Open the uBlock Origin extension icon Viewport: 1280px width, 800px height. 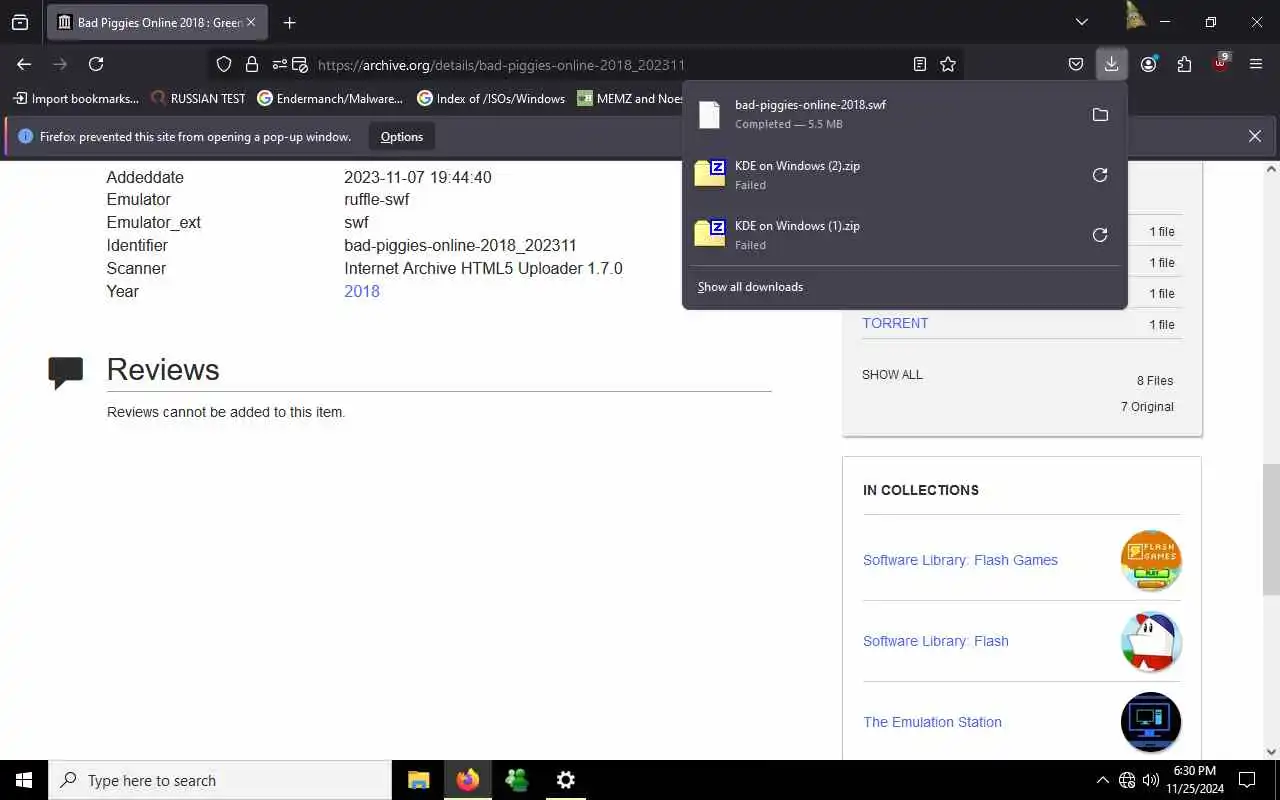[1220, 63]
